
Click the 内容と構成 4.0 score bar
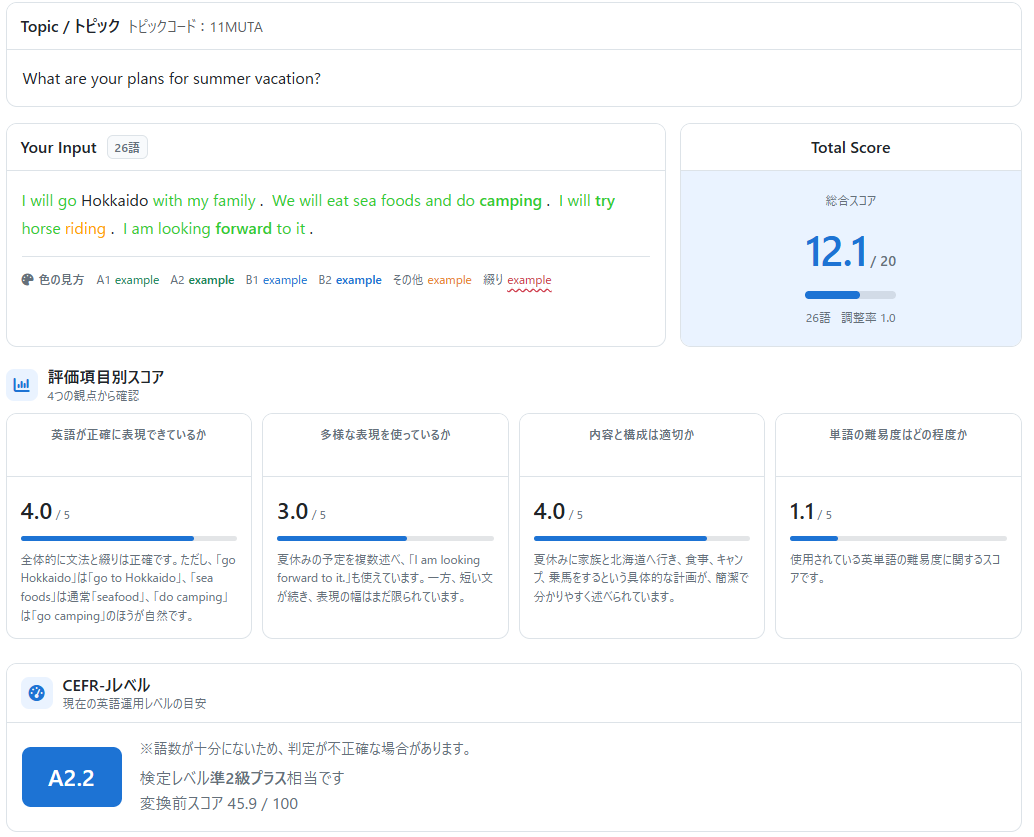point(642,538)
